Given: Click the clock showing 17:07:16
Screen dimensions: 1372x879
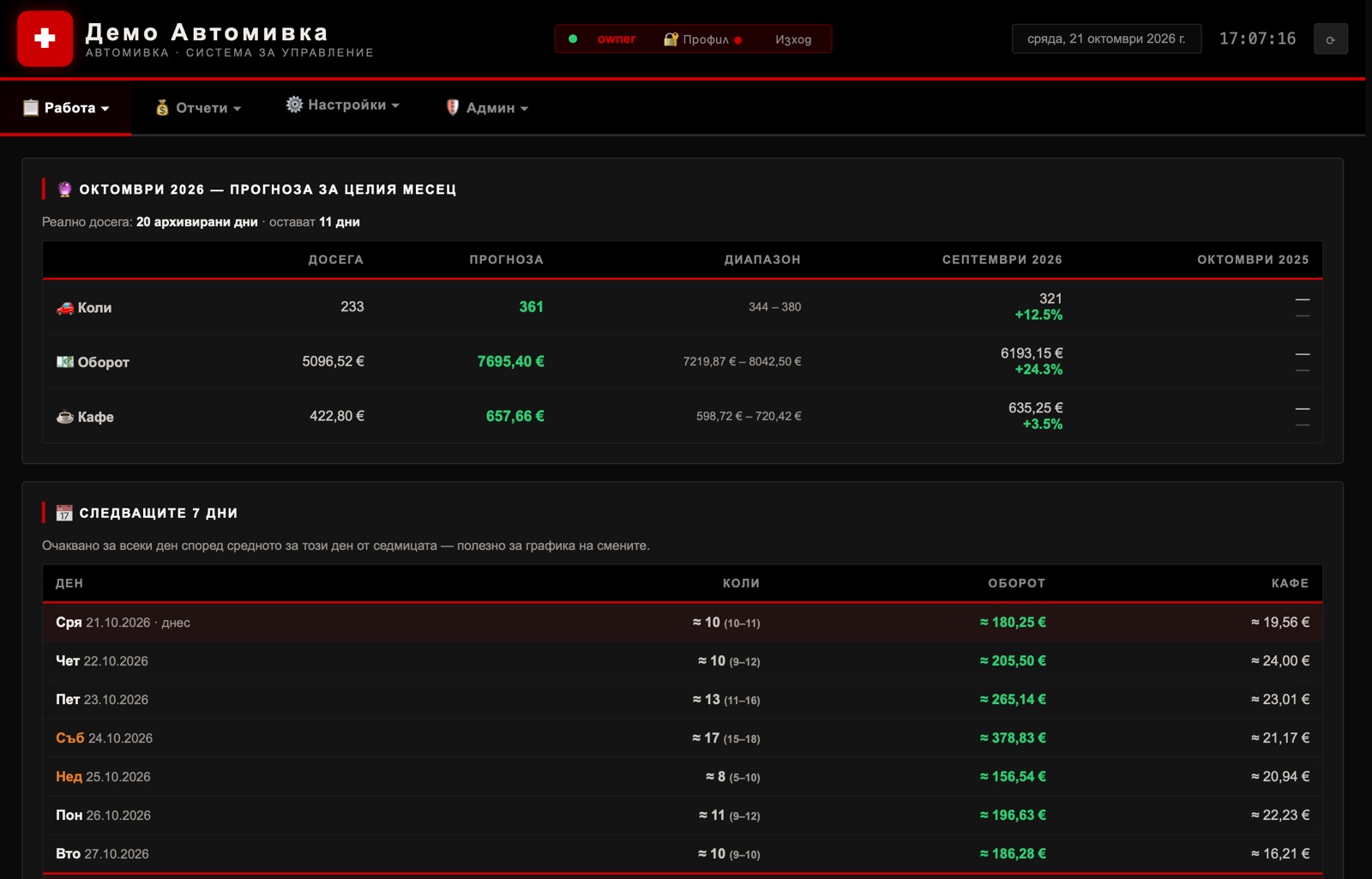Looking at the screenshot, I should point(1257,39).
